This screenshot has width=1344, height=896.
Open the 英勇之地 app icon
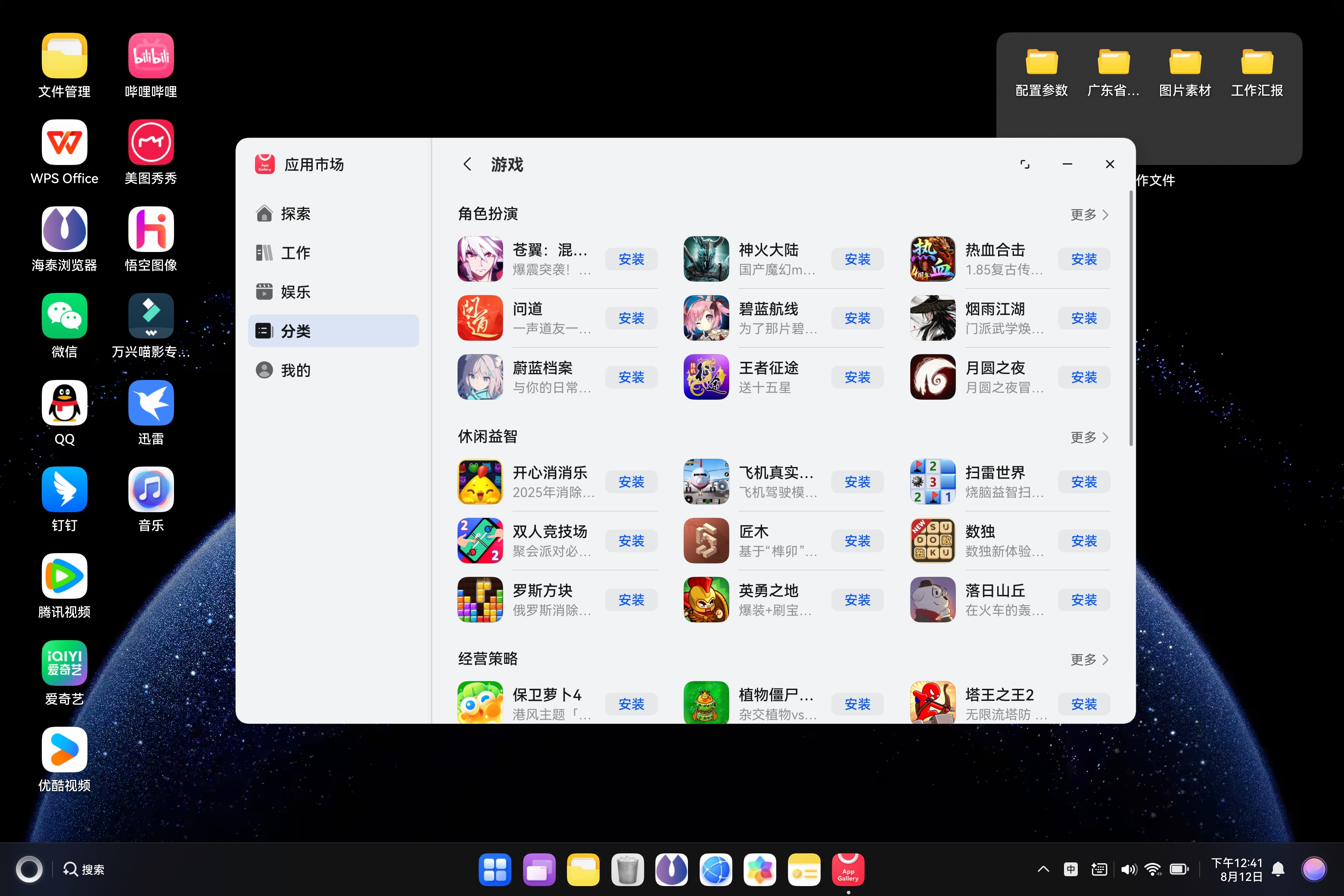pyautogui.click(x=706, y=600)
